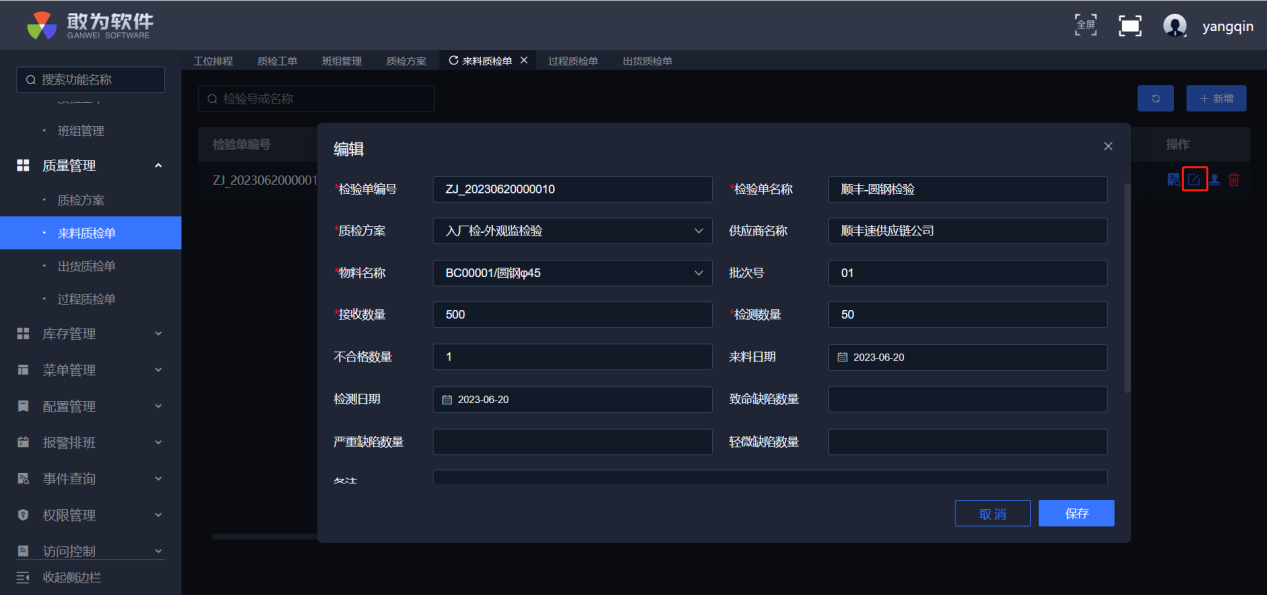Open 班组管理 in the sidebar

click(x=81, y=131)
